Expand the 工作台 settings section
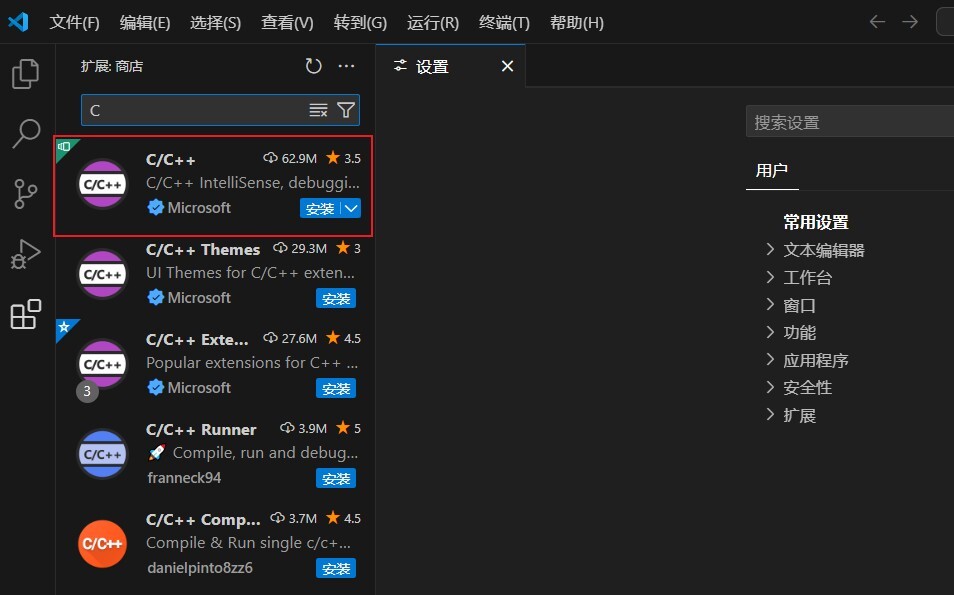 [770, 277]
